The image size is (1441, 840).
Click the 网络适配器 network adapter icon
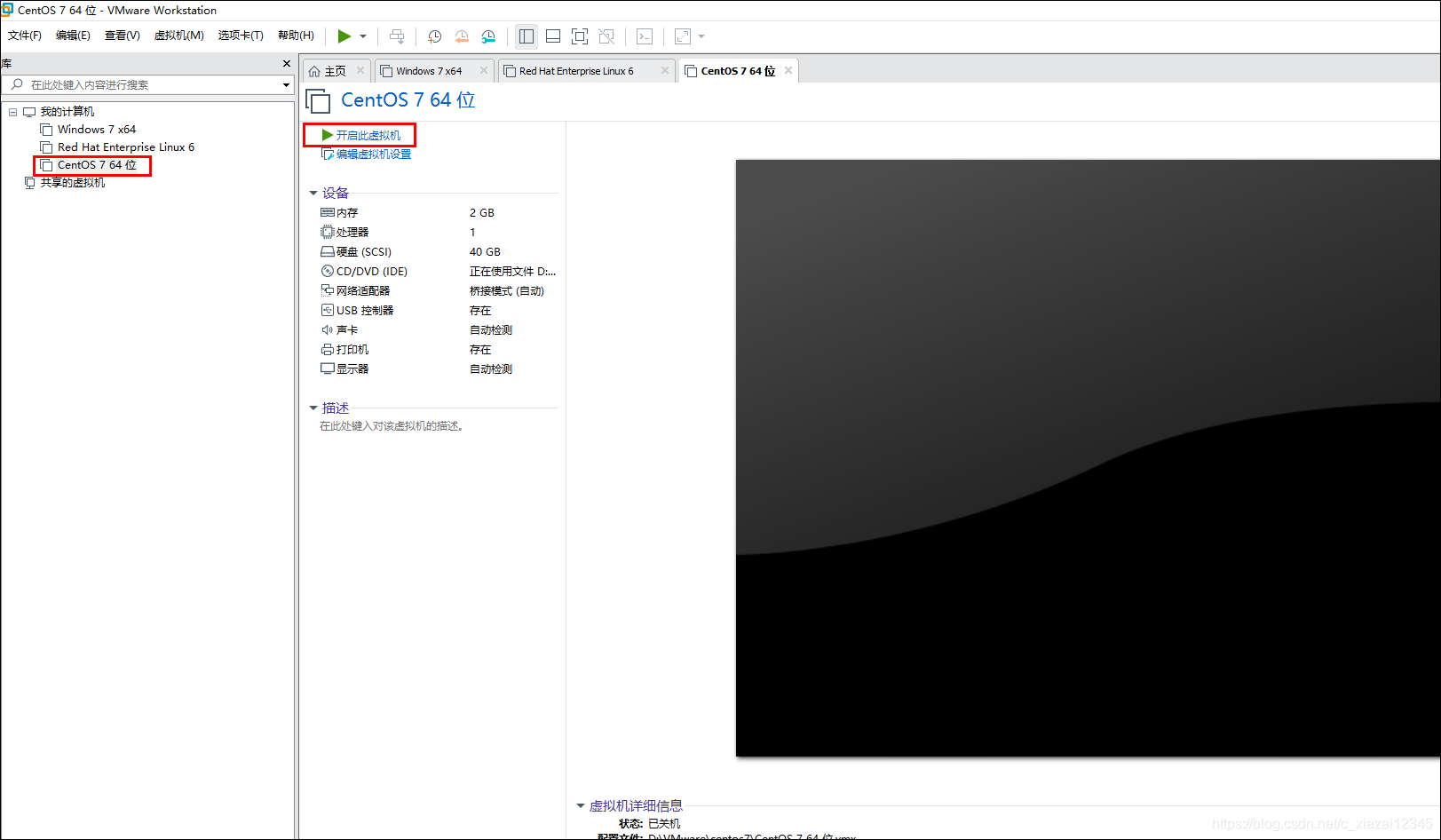click(328, 291)
